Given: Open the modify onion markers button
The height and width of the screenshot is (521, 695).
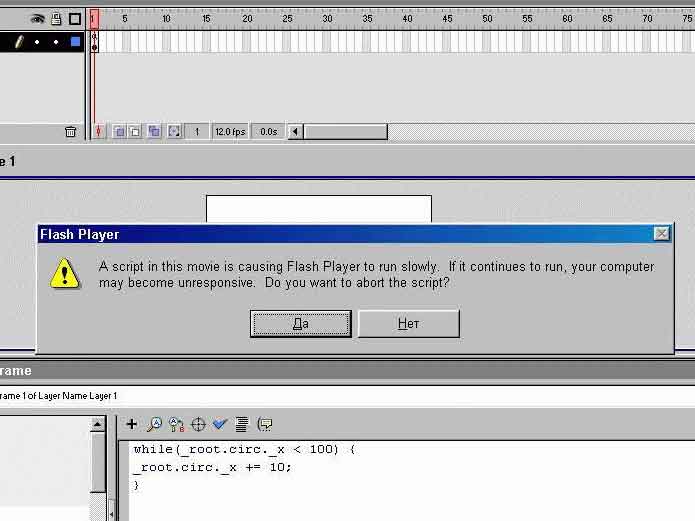Looking at the screenshot, I should click(174, 131).
